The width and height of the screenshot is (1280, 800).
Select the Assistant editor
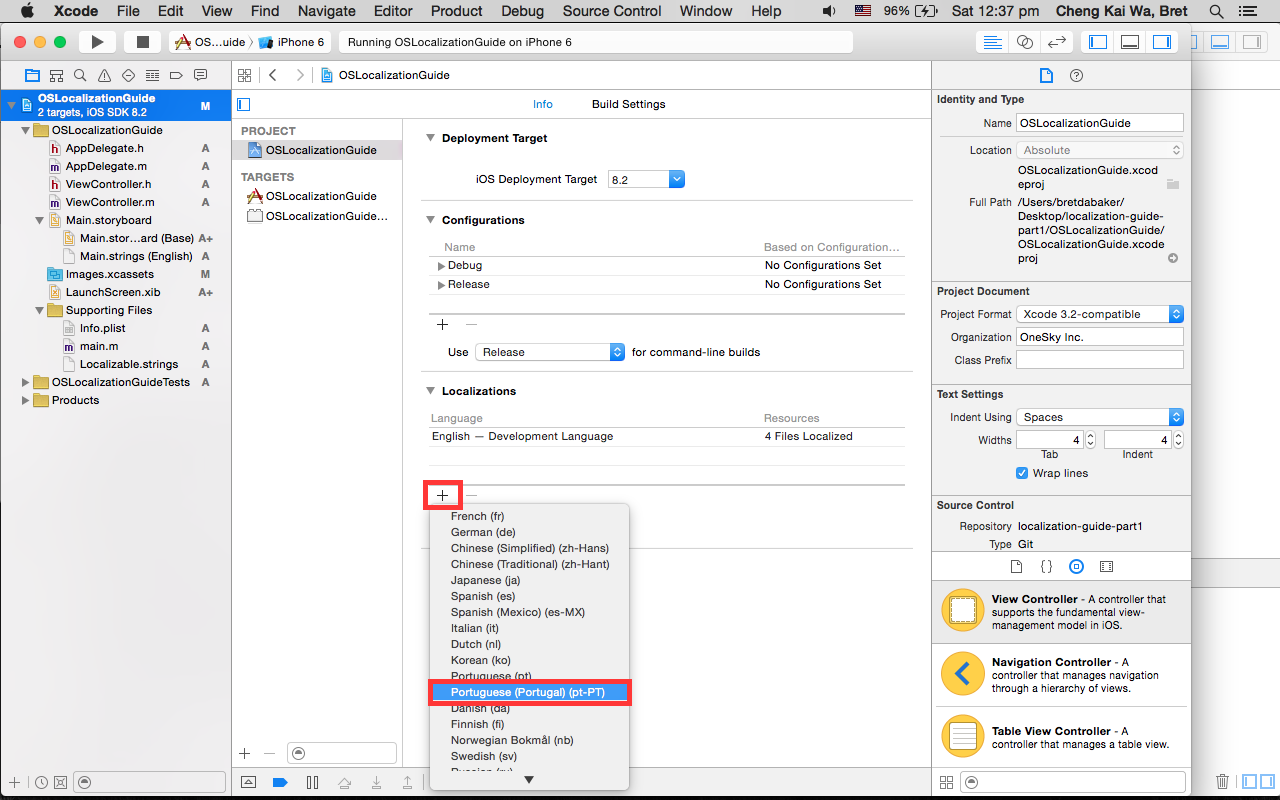1024,42
